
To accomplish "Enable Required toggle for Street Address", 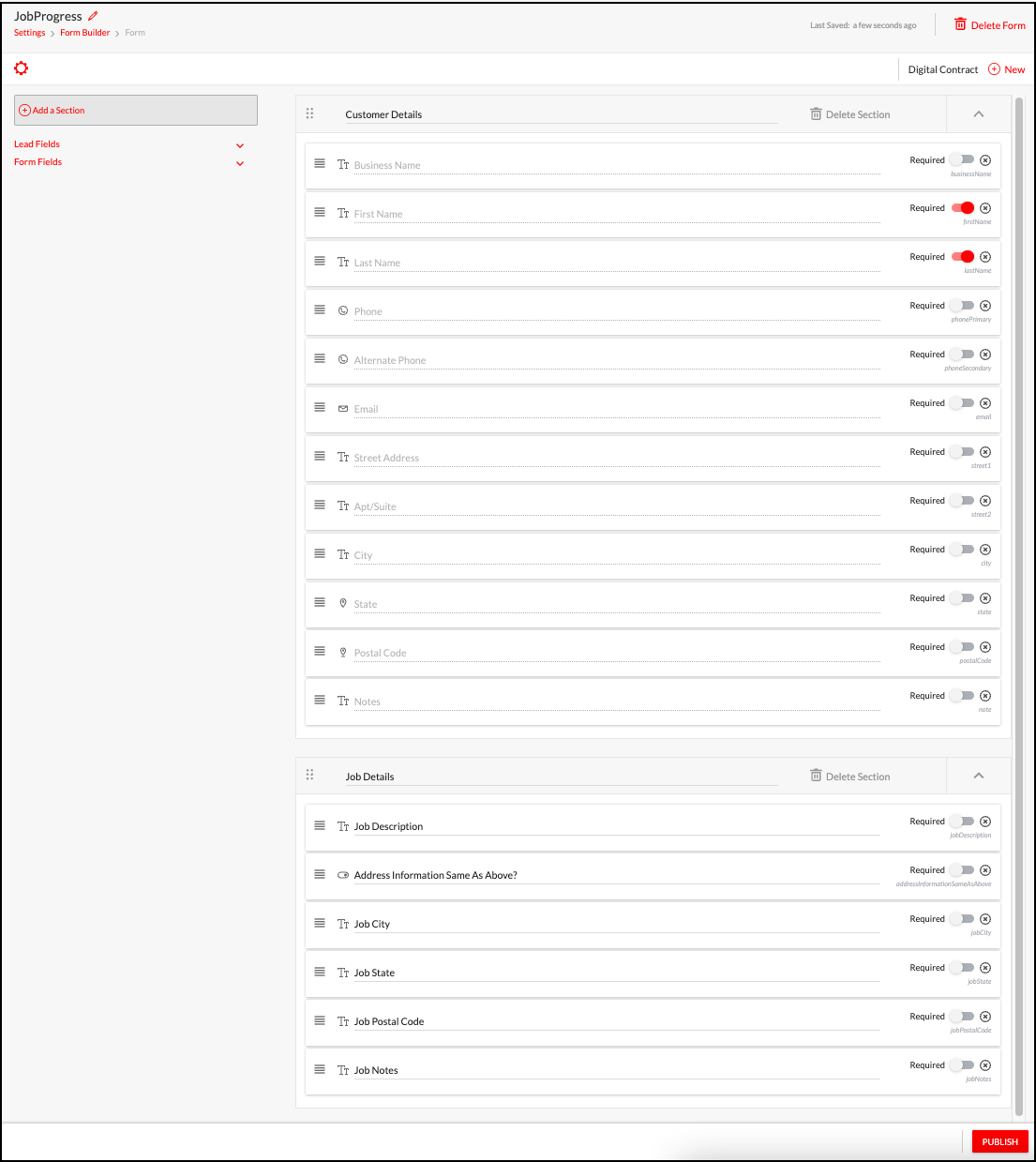I will tap(963, 452).
